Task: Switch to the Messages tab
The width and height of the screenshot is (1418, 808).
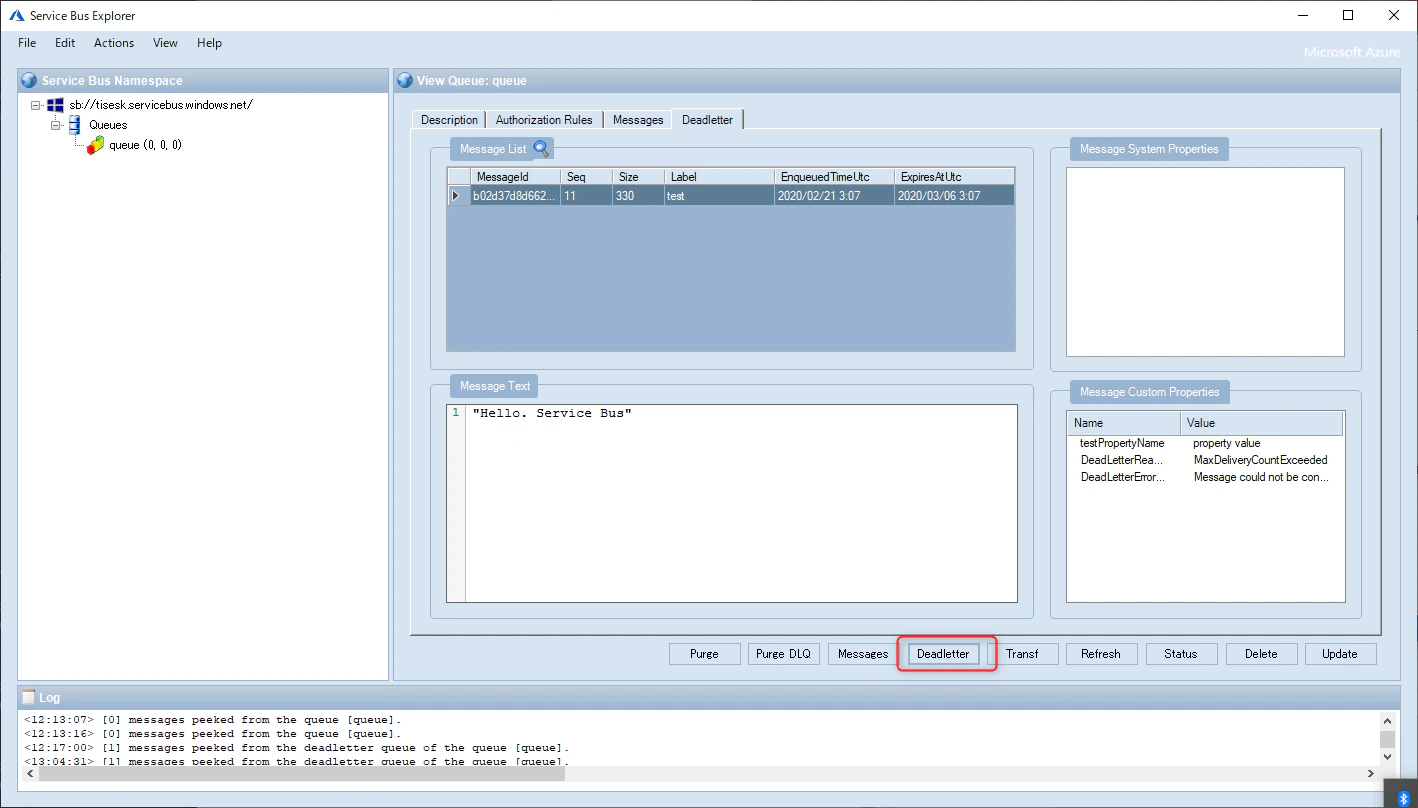Action: click(x=638, y=120)
